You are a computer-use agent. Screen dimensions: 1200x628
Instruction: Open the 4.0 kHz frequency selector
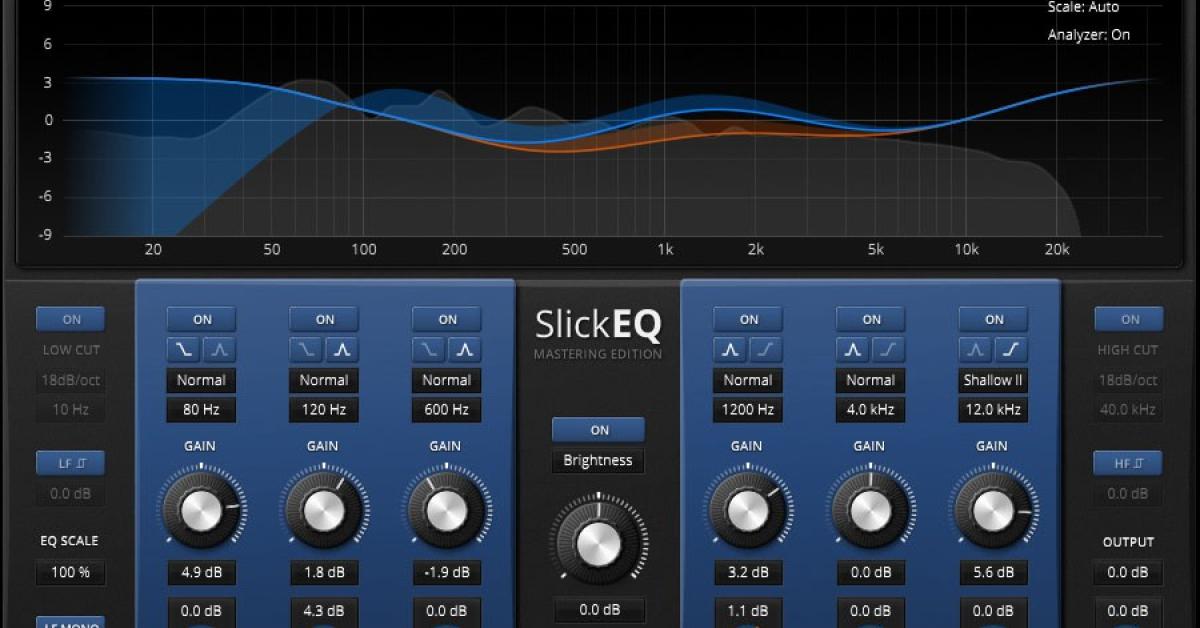(872, 409)
